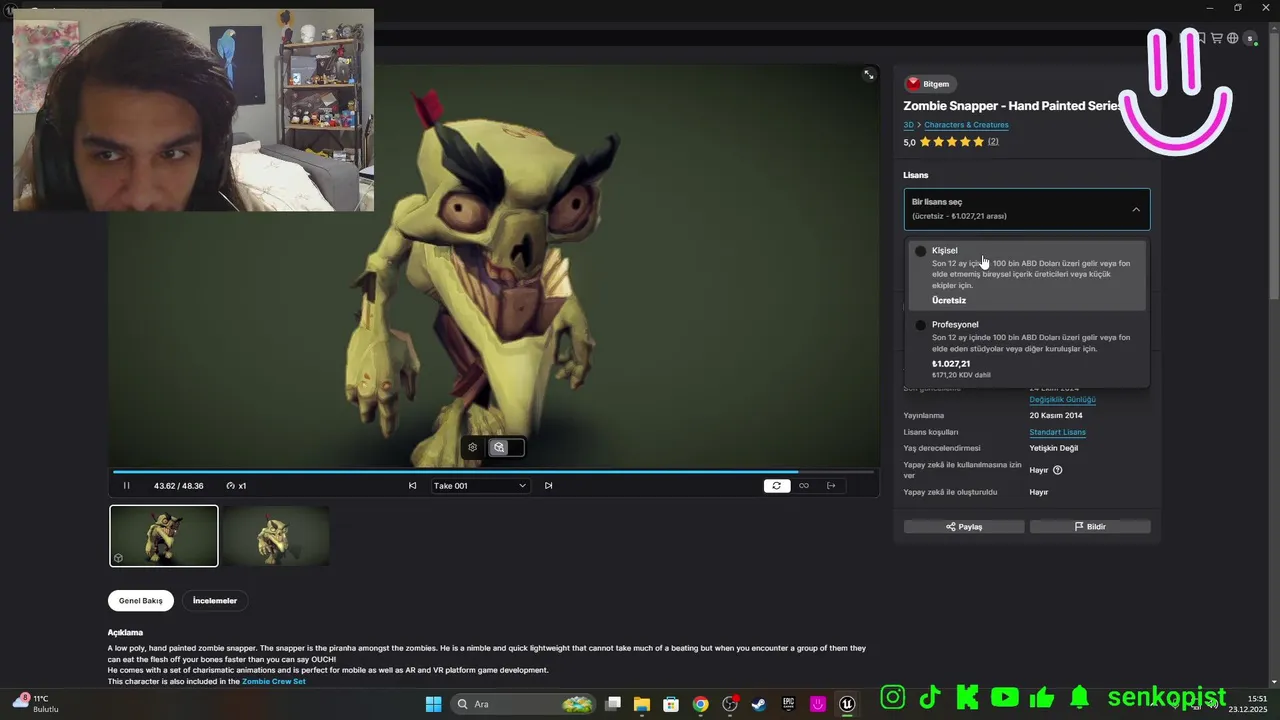Viewport: 1280px width, 720px height.
Task: Switch to the Genel Bakış tab
Action: coord(141,601)
